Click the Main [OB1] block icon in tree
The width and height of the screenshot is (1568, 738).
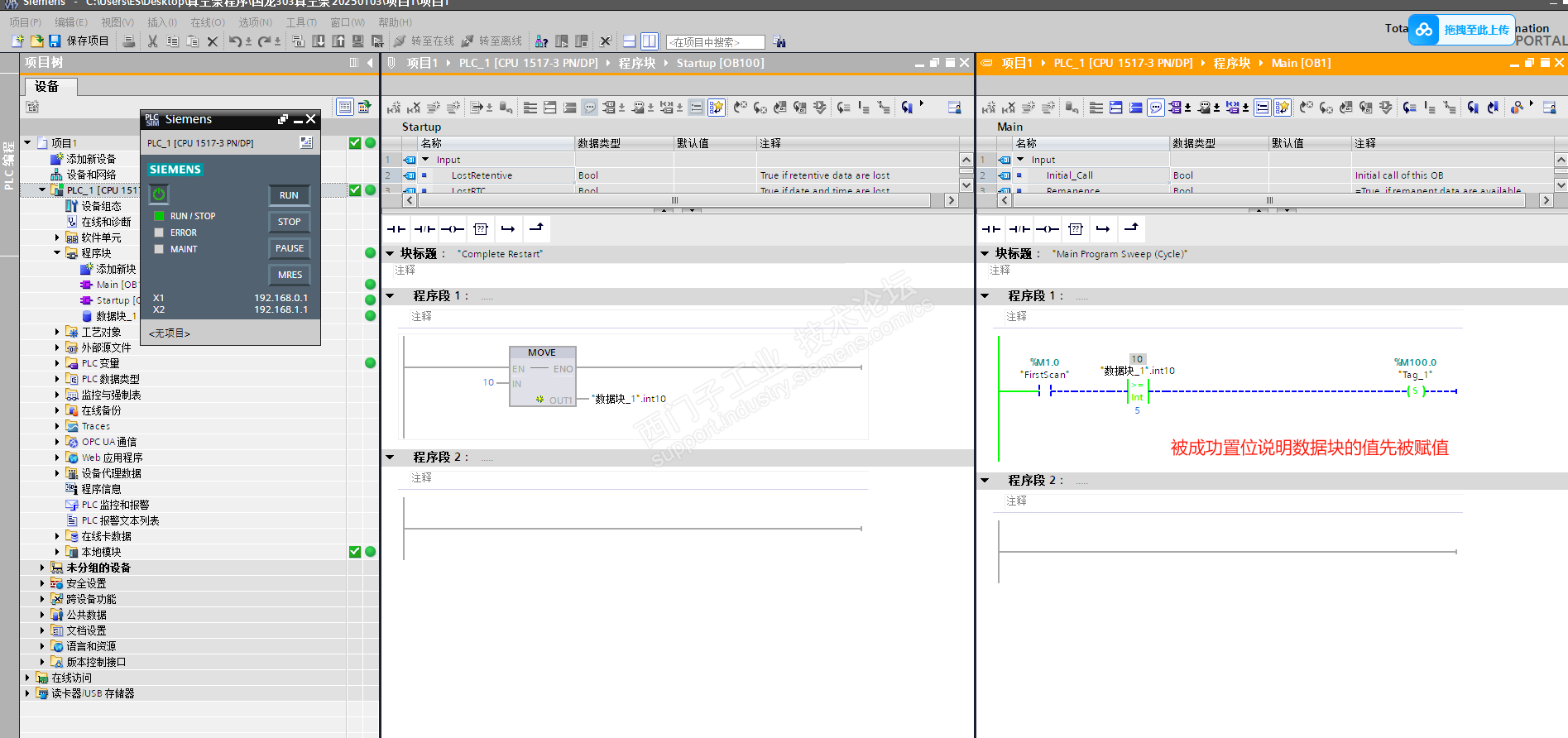[x=86, y=285]
